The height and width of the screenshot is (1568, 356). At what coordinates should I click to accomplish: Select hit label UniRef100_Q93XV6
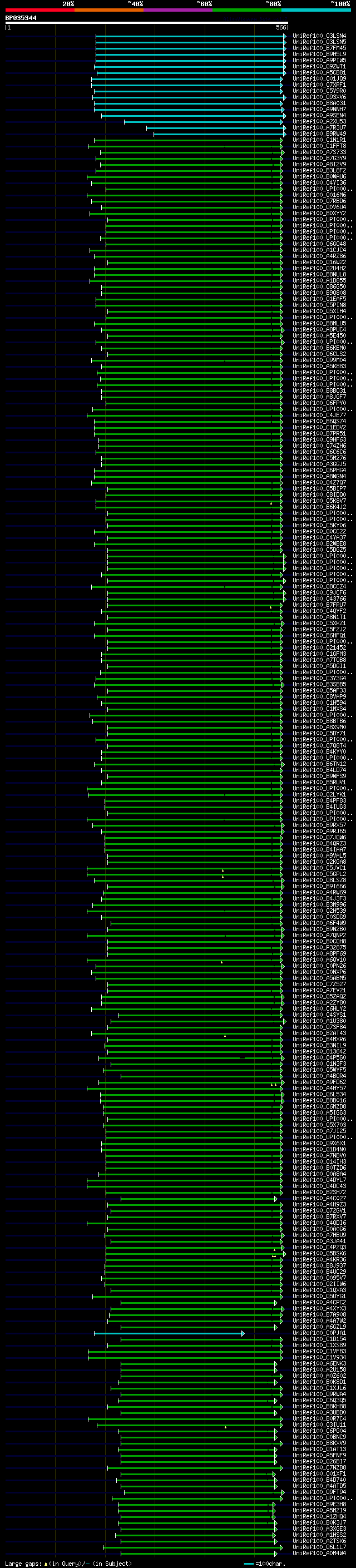pos(319,97)
